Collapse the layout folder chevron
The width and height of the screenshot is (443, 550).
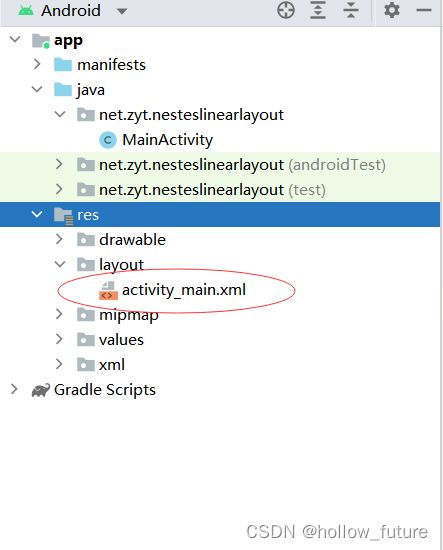60,264
